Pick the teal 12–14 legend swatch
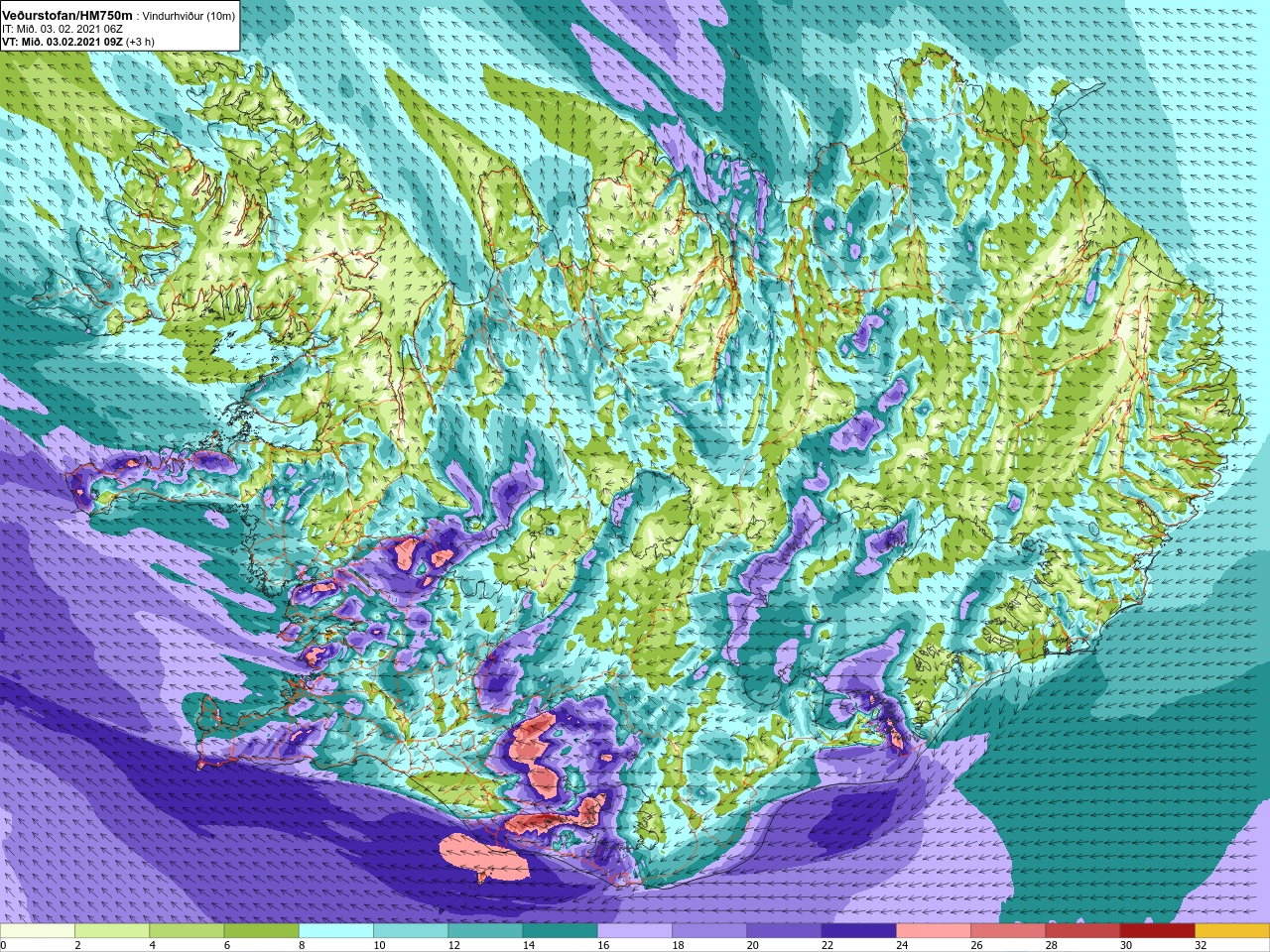Viewport: 1270px width, 952px height. point(485,931)
